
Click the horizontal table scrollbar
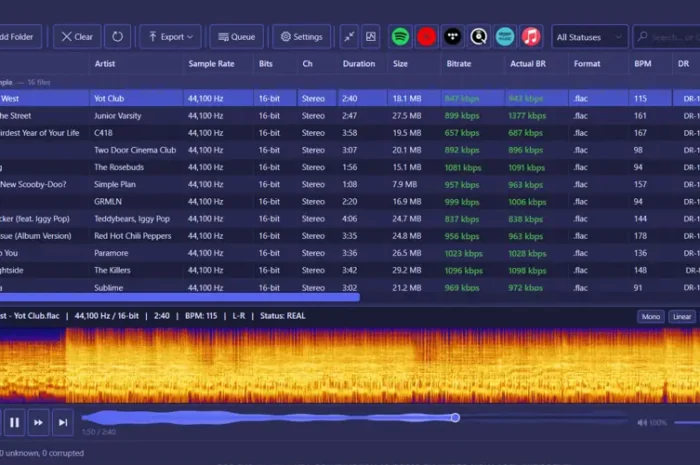[x=179, y=298]
